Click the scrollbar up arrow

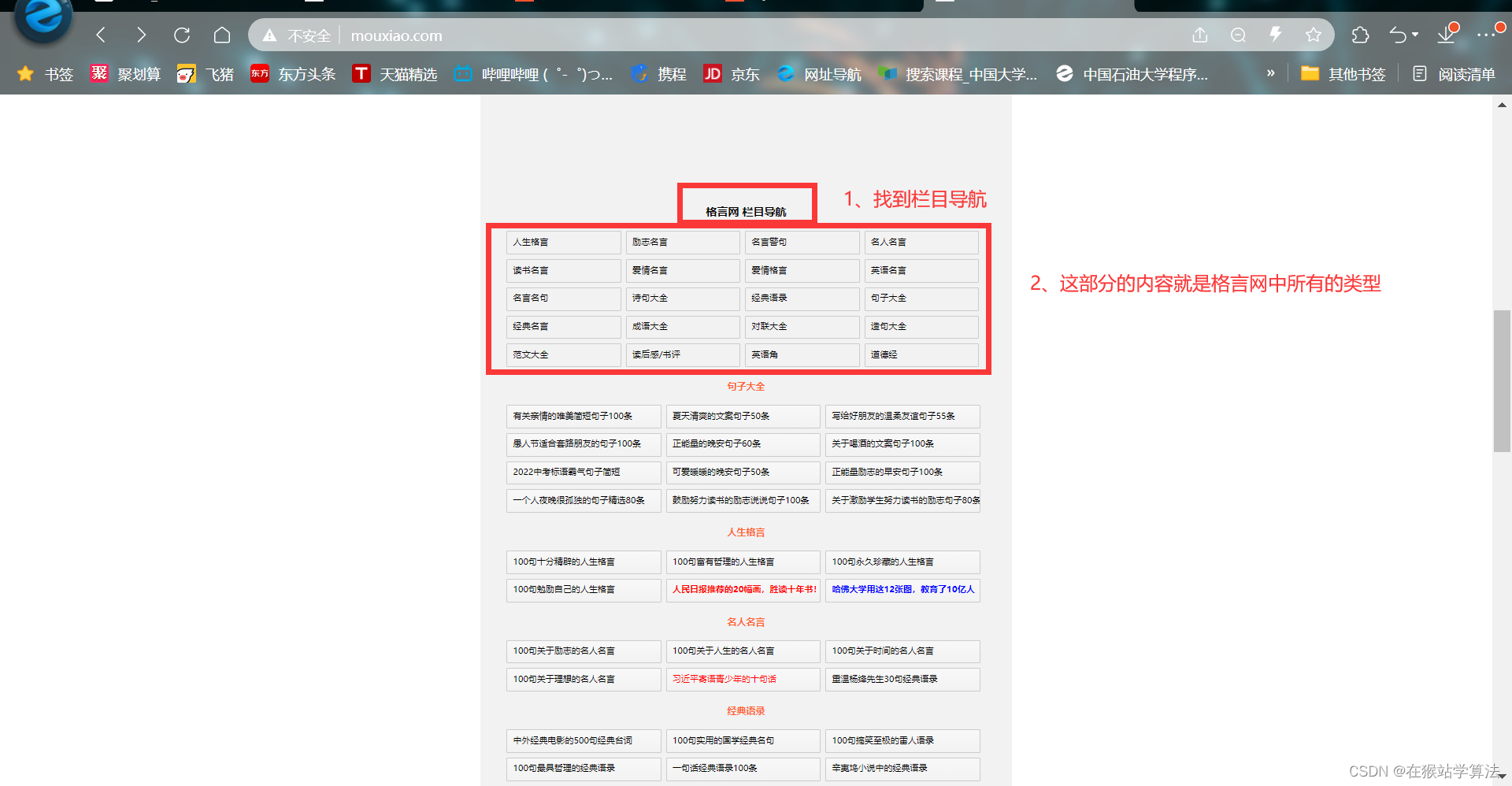[x=1502, y=105]
